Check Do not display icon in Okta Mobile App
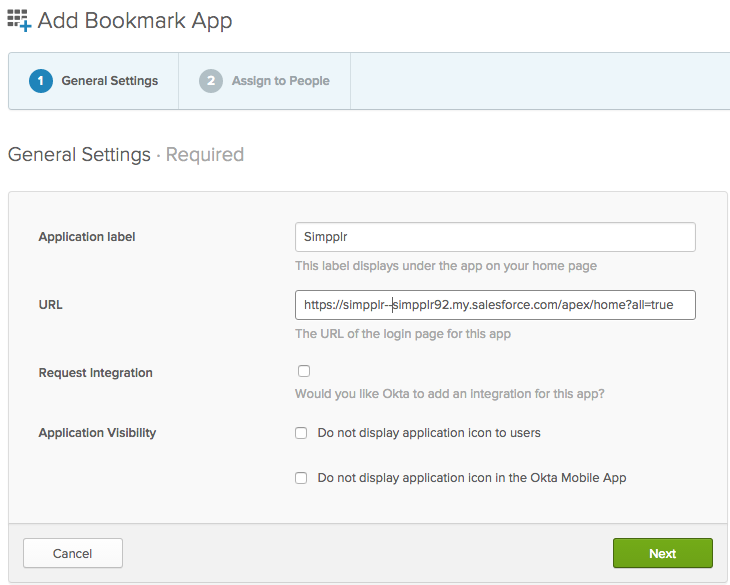 pyautogui.click(x=301, y=478)
